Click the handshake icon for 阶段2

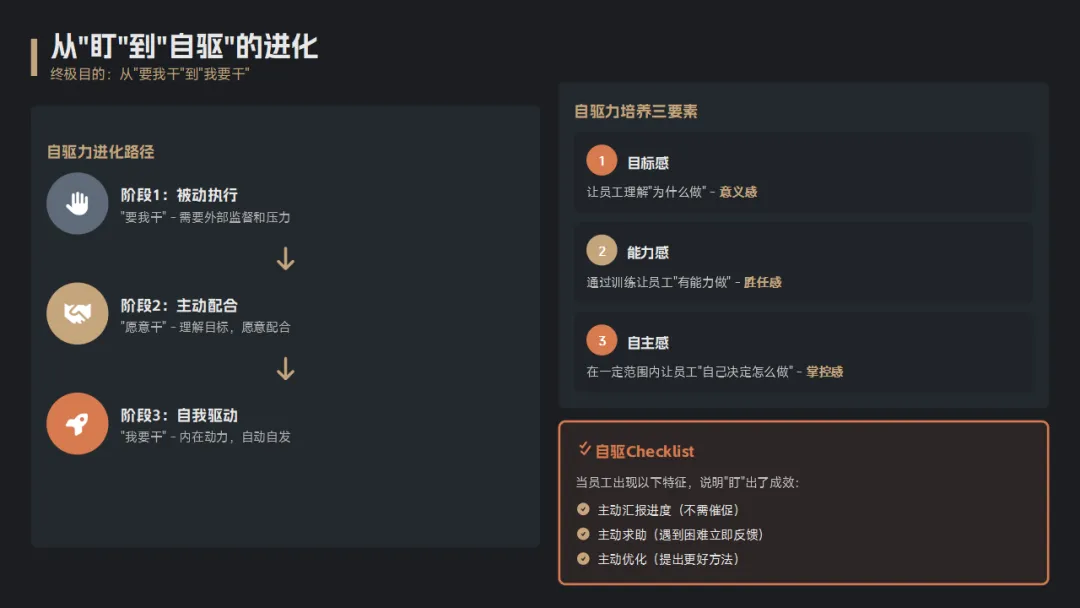[77, 314]
